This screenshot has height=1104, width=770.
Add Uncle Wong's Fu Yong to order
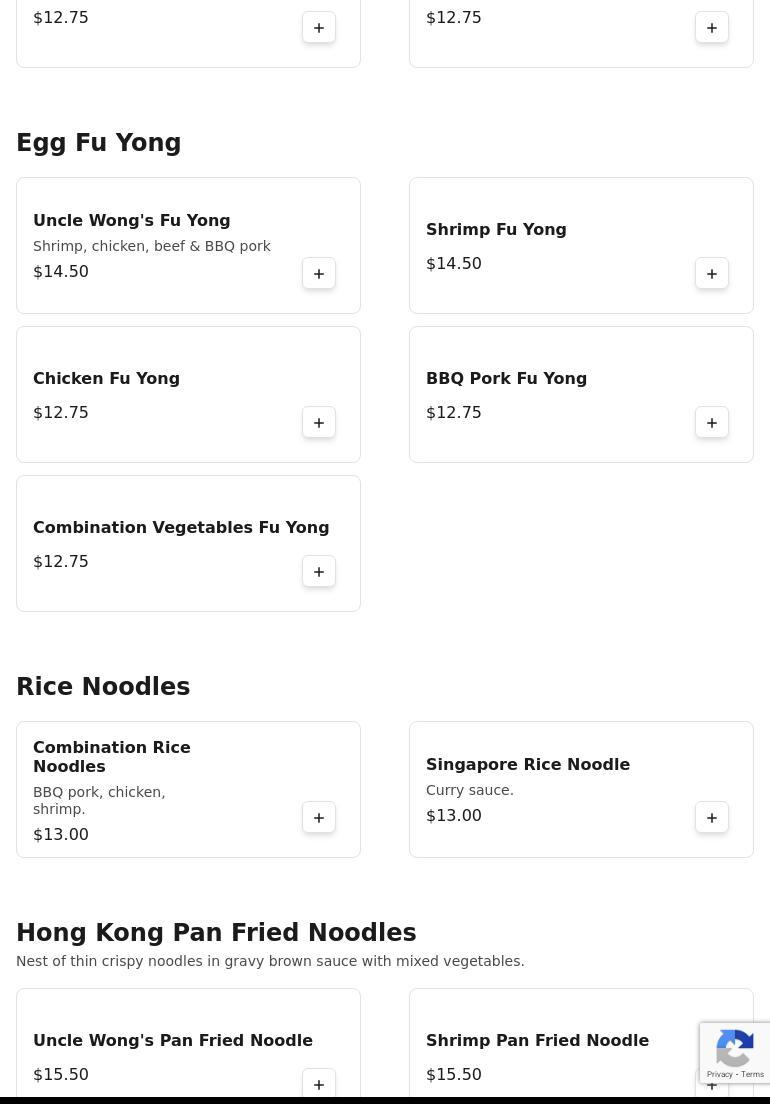point(319,273)
